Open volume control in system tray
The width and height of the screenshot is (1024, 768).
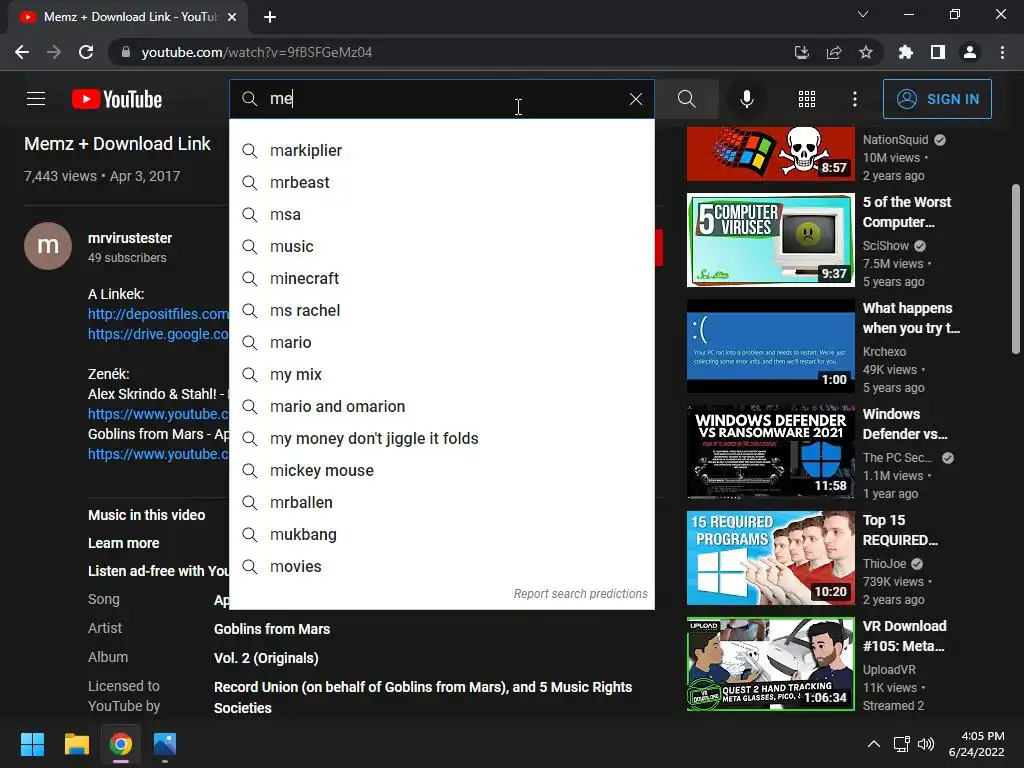coord(926,744)
